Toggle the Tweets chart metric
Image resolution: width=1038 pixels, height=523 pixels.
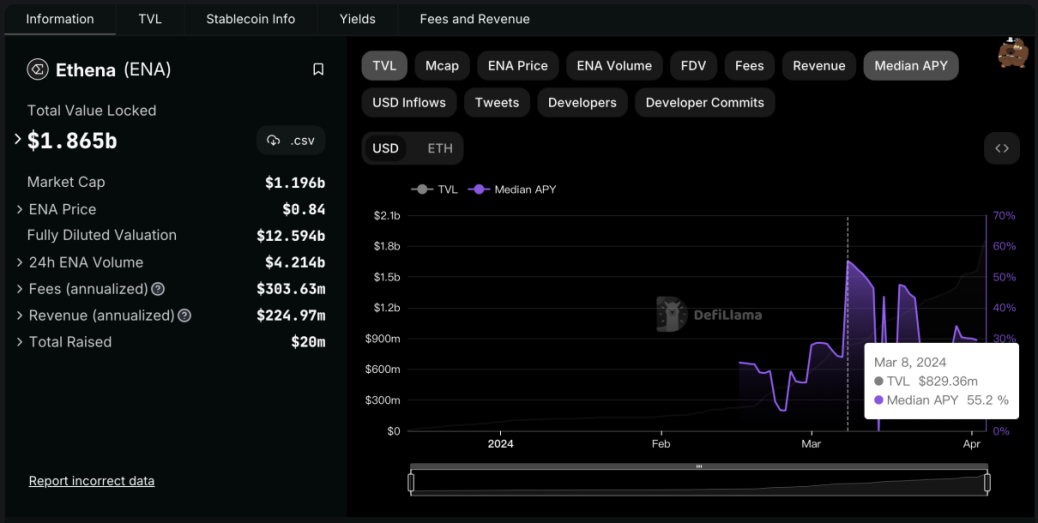pos(497,103)
